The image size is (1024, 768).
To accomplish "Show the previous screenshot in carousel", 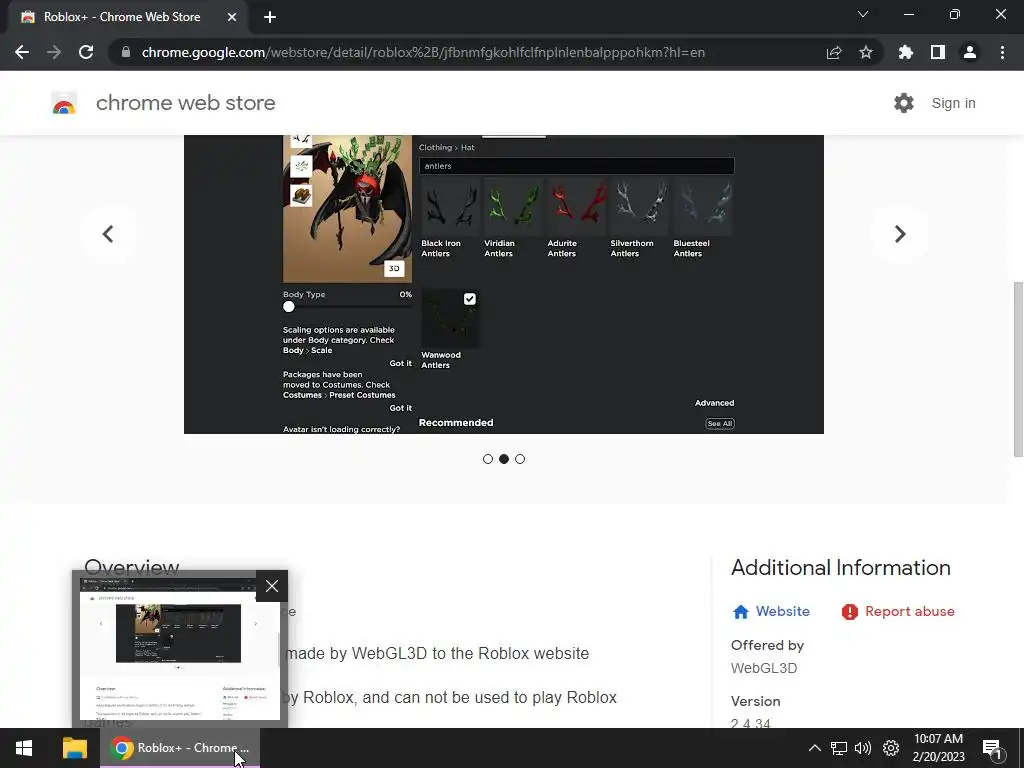I will pos(108,234).
